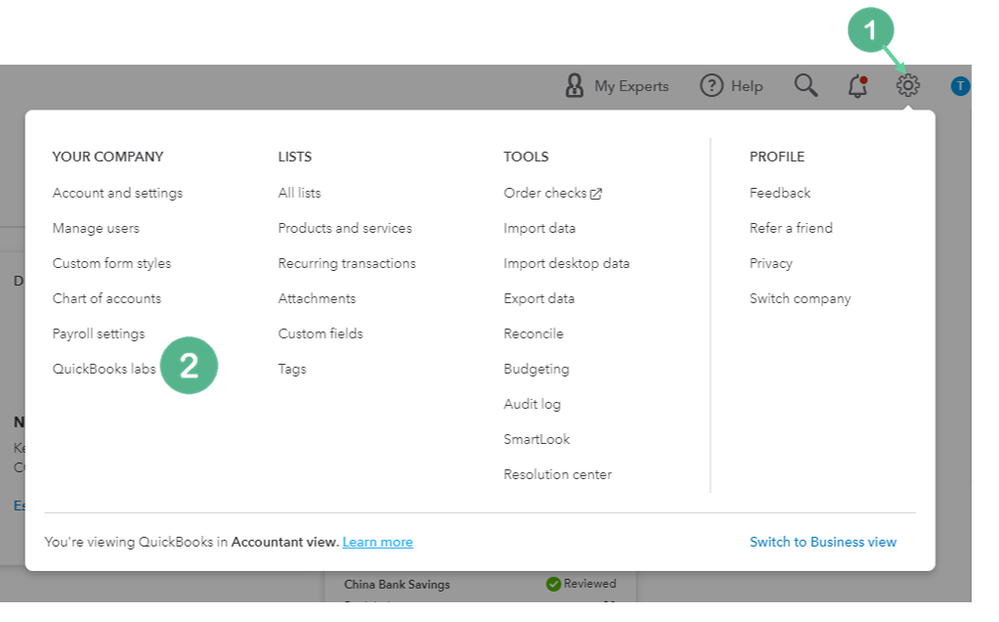Select QuickBooks labs menu item

(x=104, y=369)
